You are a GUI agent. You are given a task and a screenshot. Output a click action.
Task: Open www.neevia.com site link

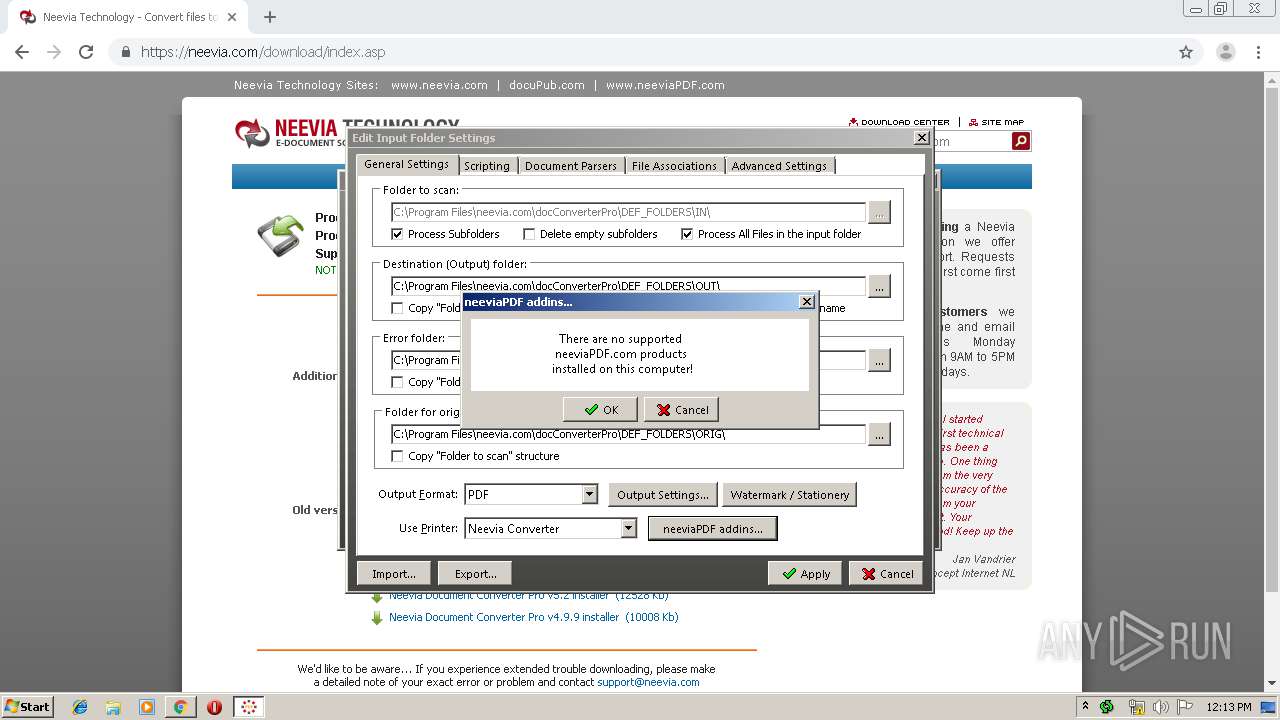(439, 85)
